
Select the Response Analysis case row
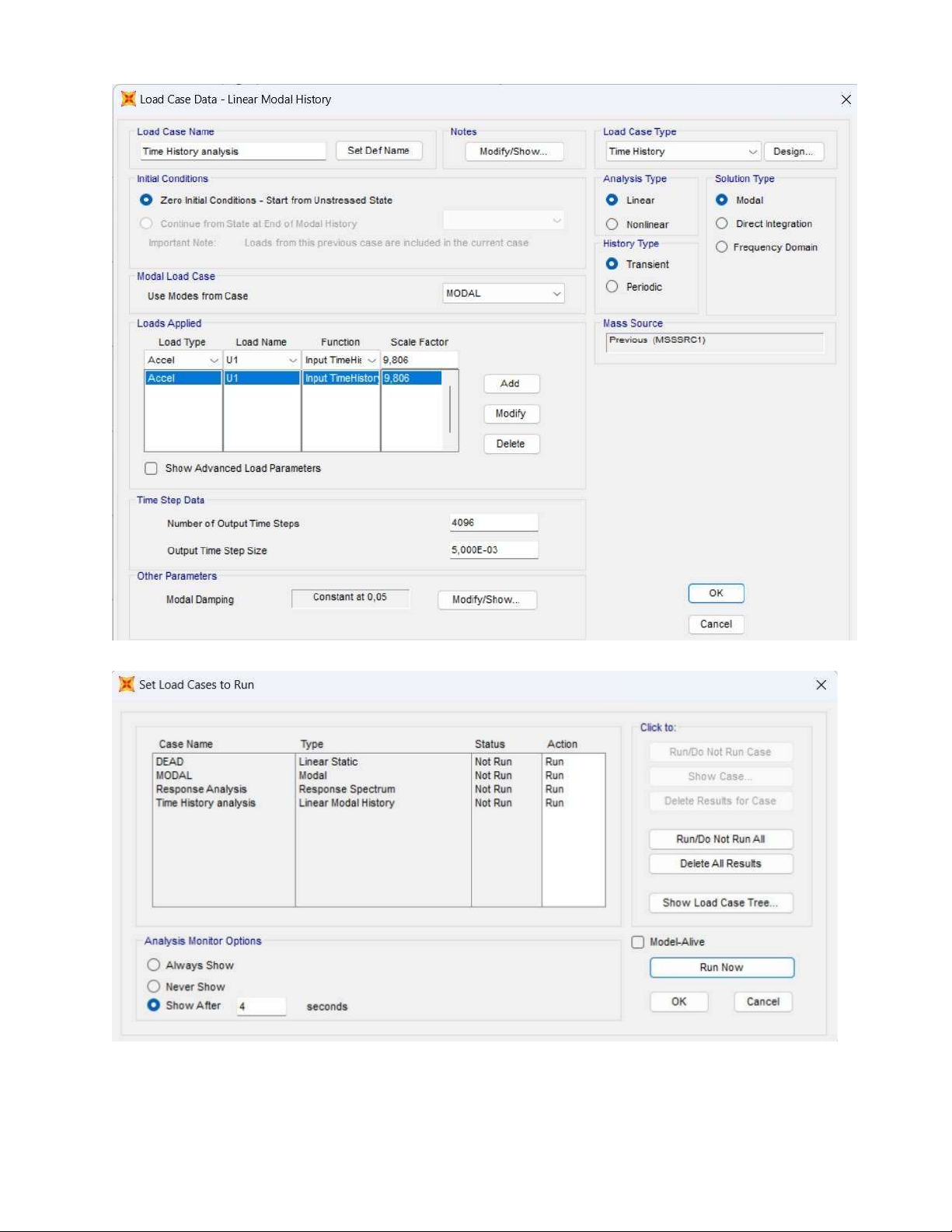tap(201, 789)
